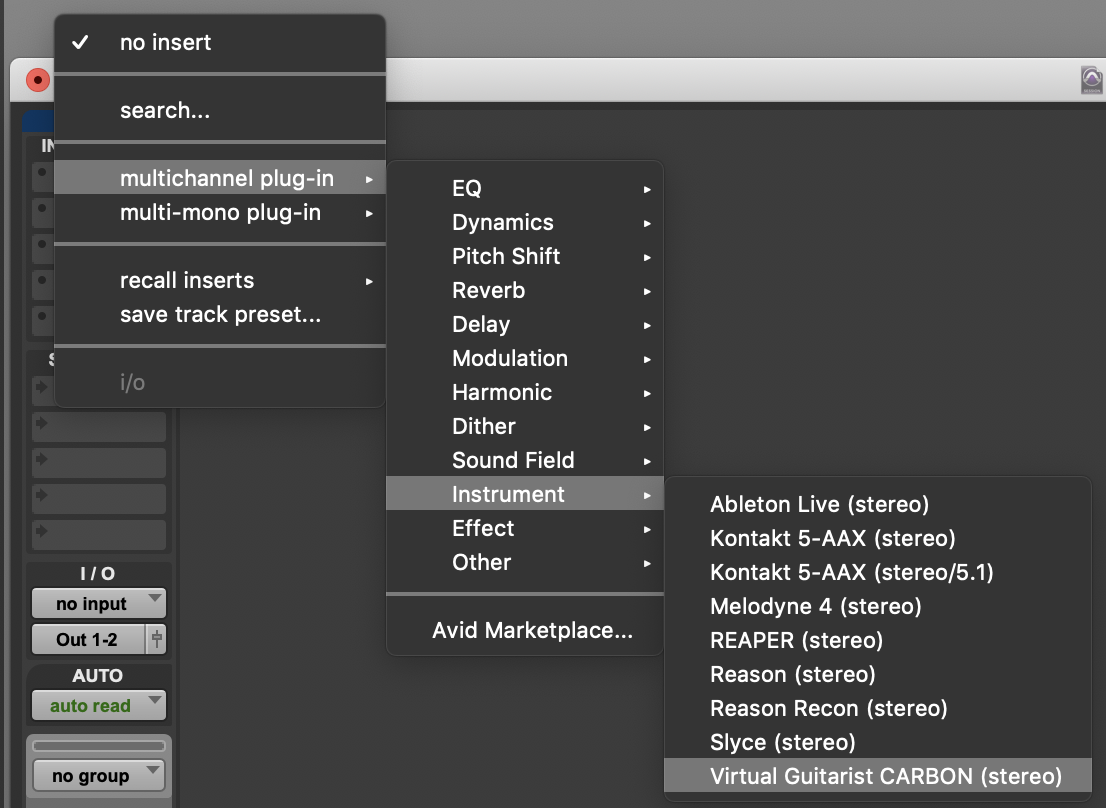Open the Delay plug-in category
Screen dimensions: 1106x808
525,324
